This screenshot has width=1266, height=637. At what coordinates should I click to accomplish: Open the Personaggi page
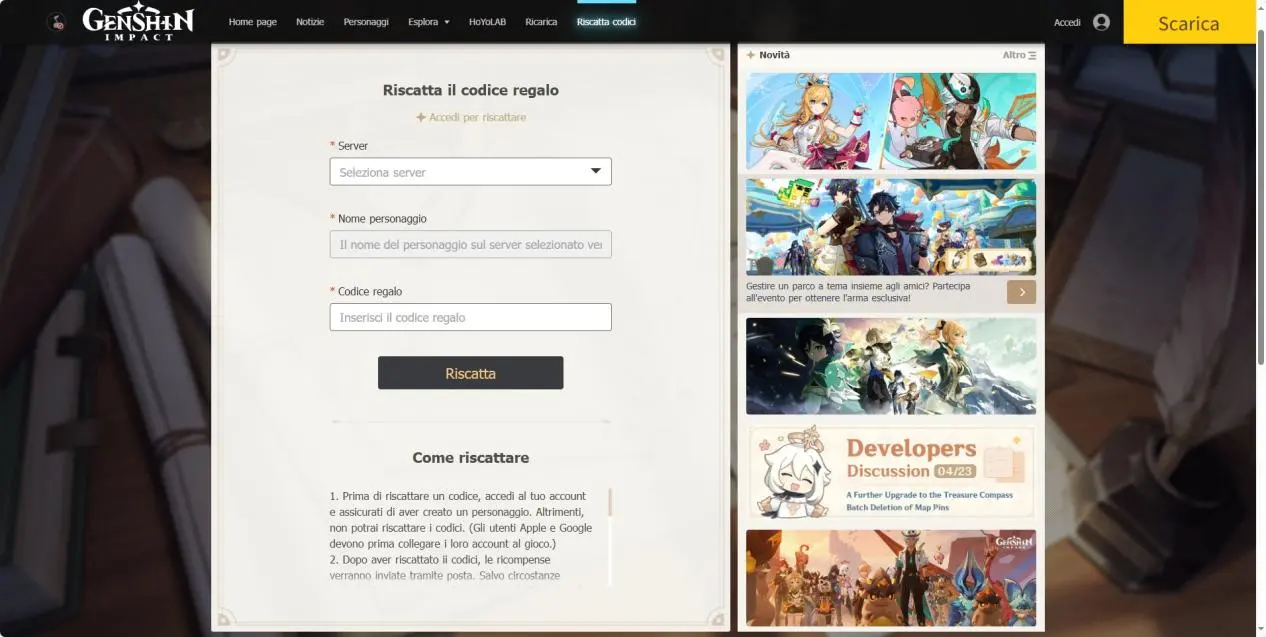(x=366, y=22)
